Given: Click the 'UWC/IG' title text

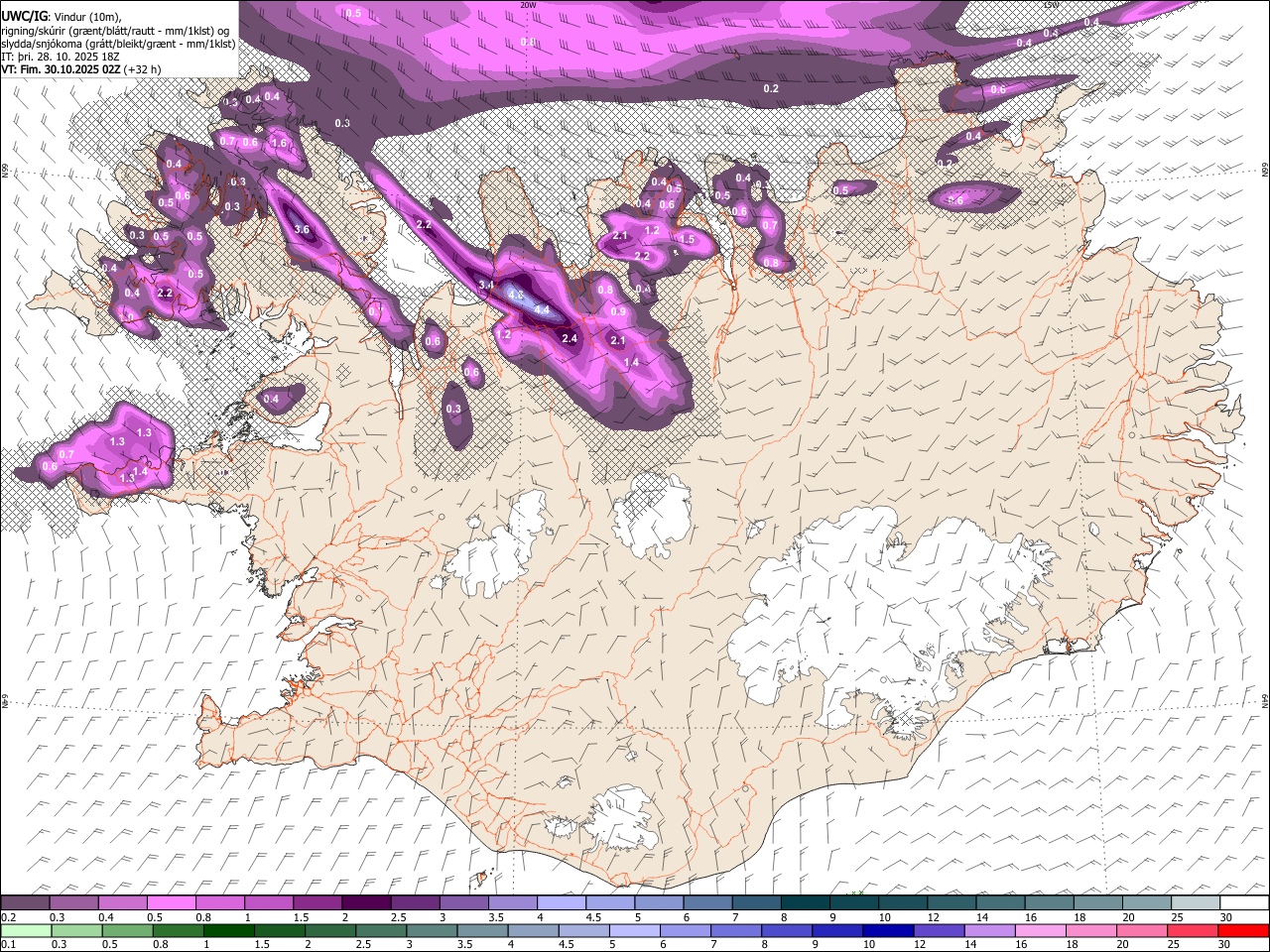Looking at the screenshot, I should click(25, 15).
